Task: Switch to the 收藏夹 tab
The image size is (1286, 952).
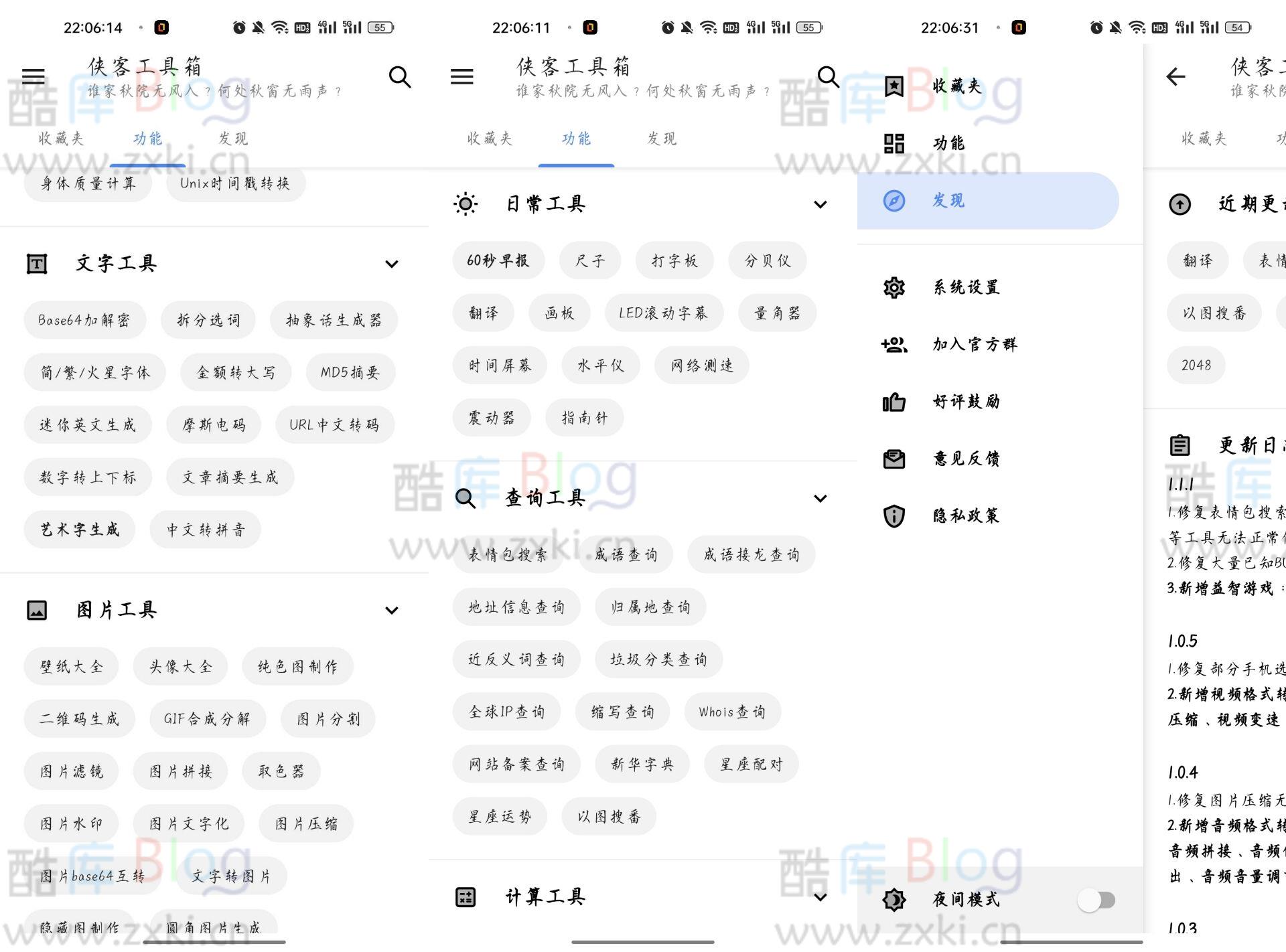Action: (59, 139)
